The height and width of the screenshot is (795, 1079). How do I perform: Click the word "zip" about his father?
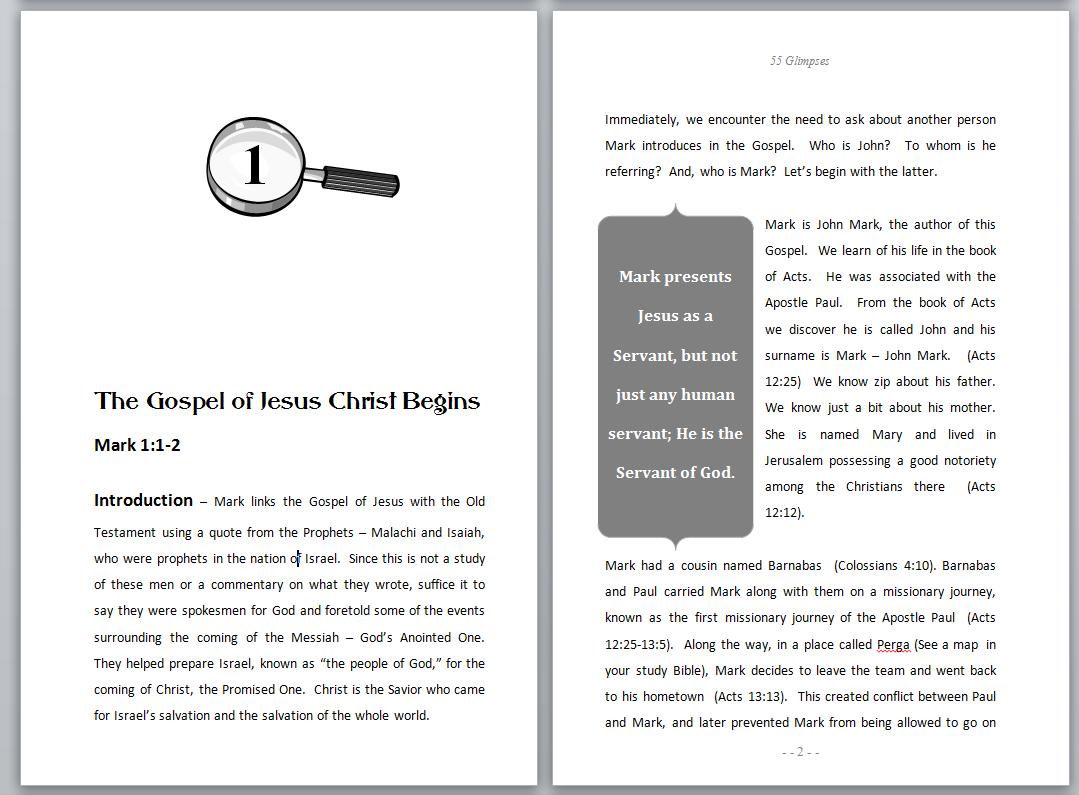882,382
